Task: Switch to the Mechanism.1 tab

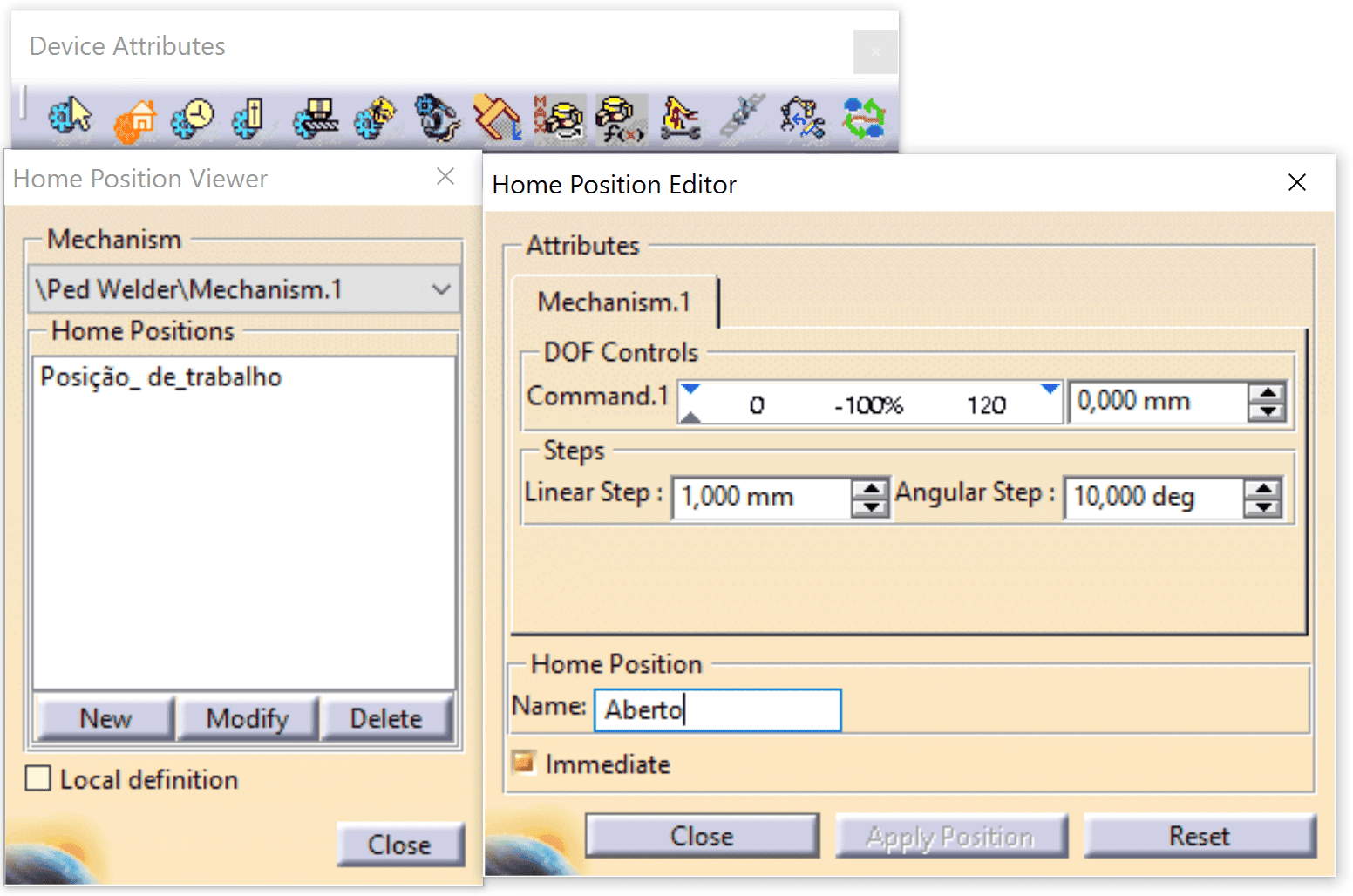Action: (x=614, y=302)
